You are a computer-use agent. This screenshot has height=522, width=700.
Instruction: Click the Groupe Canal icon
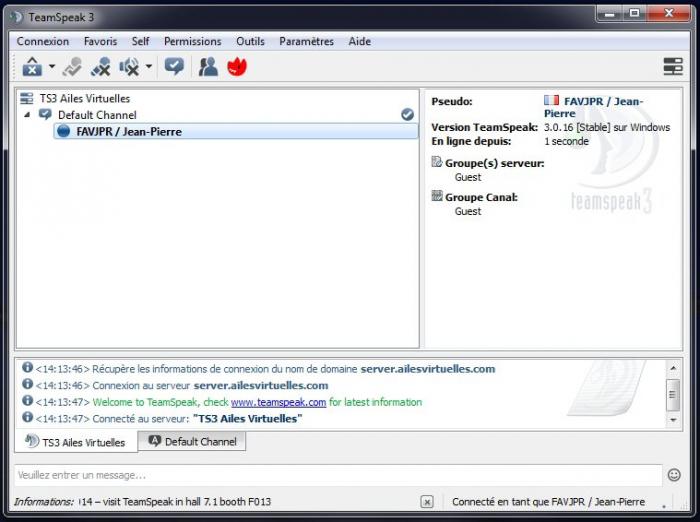pos(436,196)
